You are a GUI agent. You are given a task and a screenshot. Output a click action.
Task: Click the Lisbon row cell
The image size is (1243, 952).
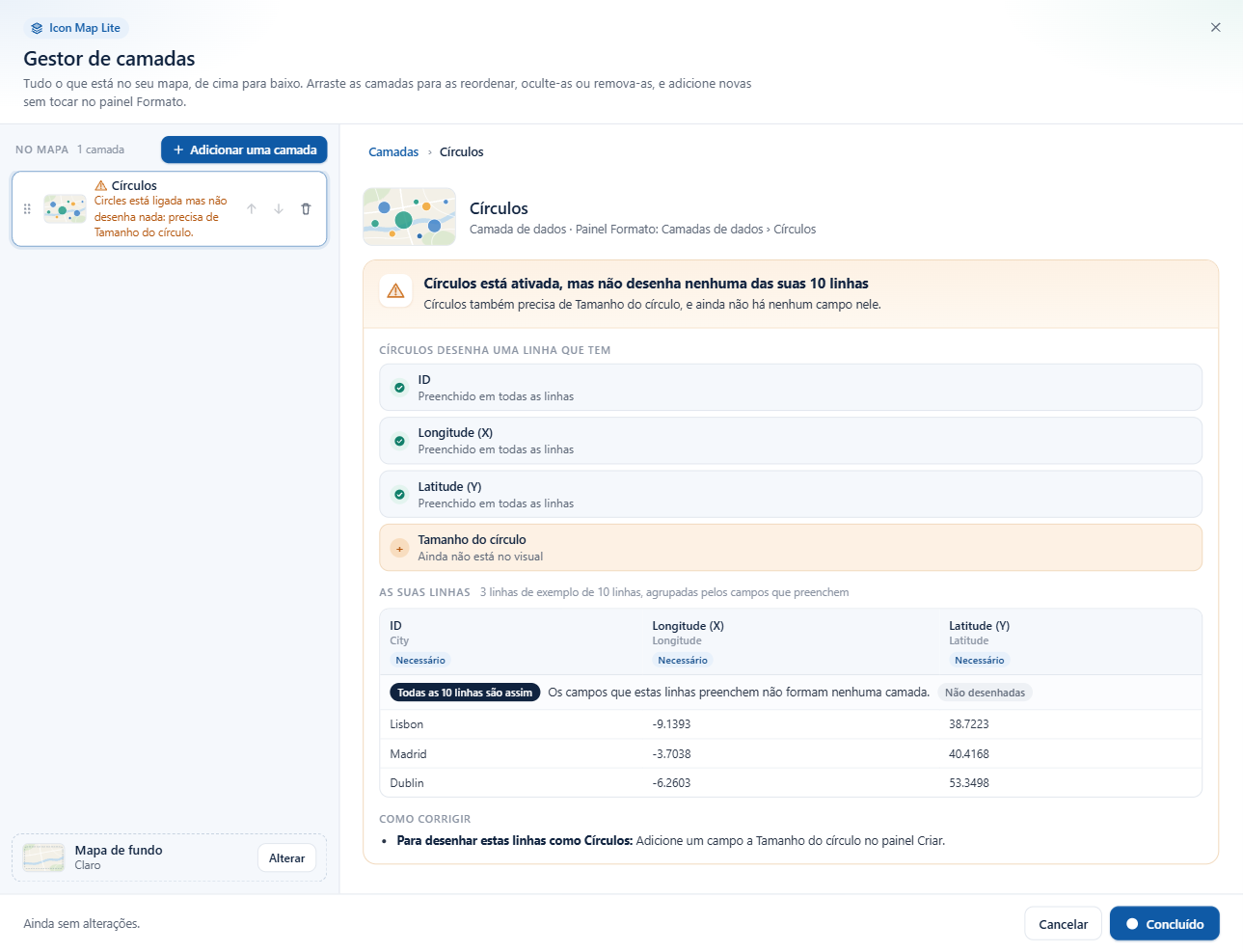[x=406, y=724]
